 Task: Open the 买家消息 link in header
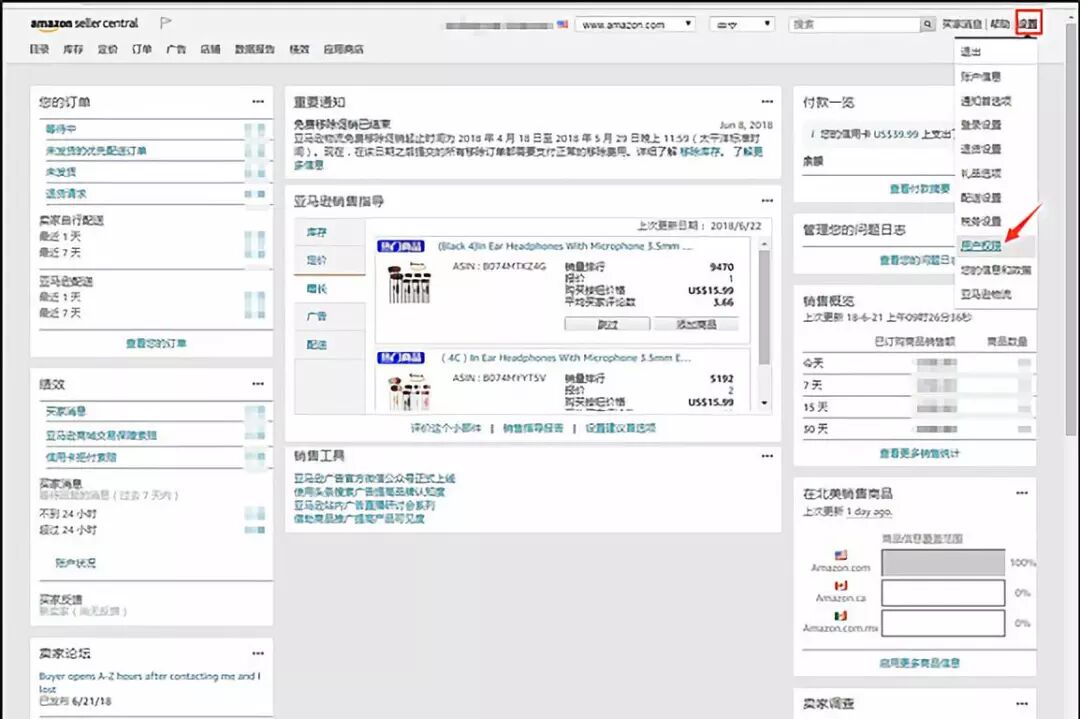point(962,24)
